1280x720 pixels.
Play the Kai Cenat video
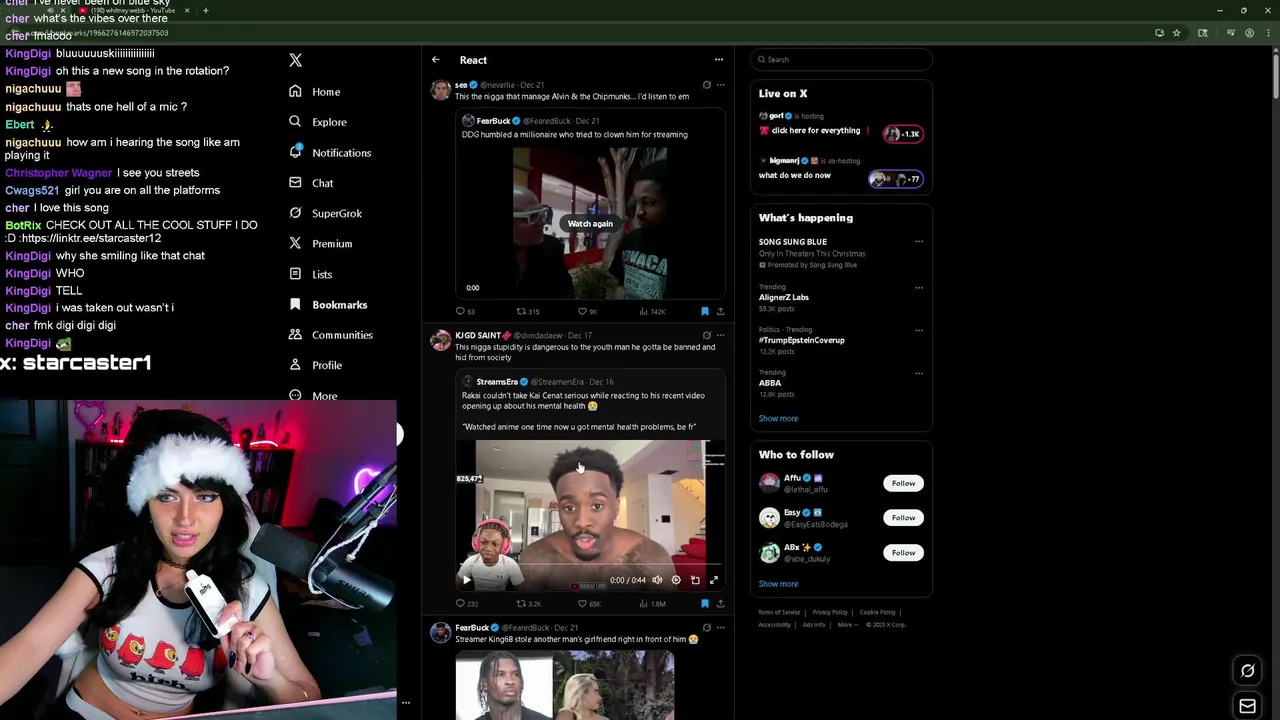click(466, 580)
